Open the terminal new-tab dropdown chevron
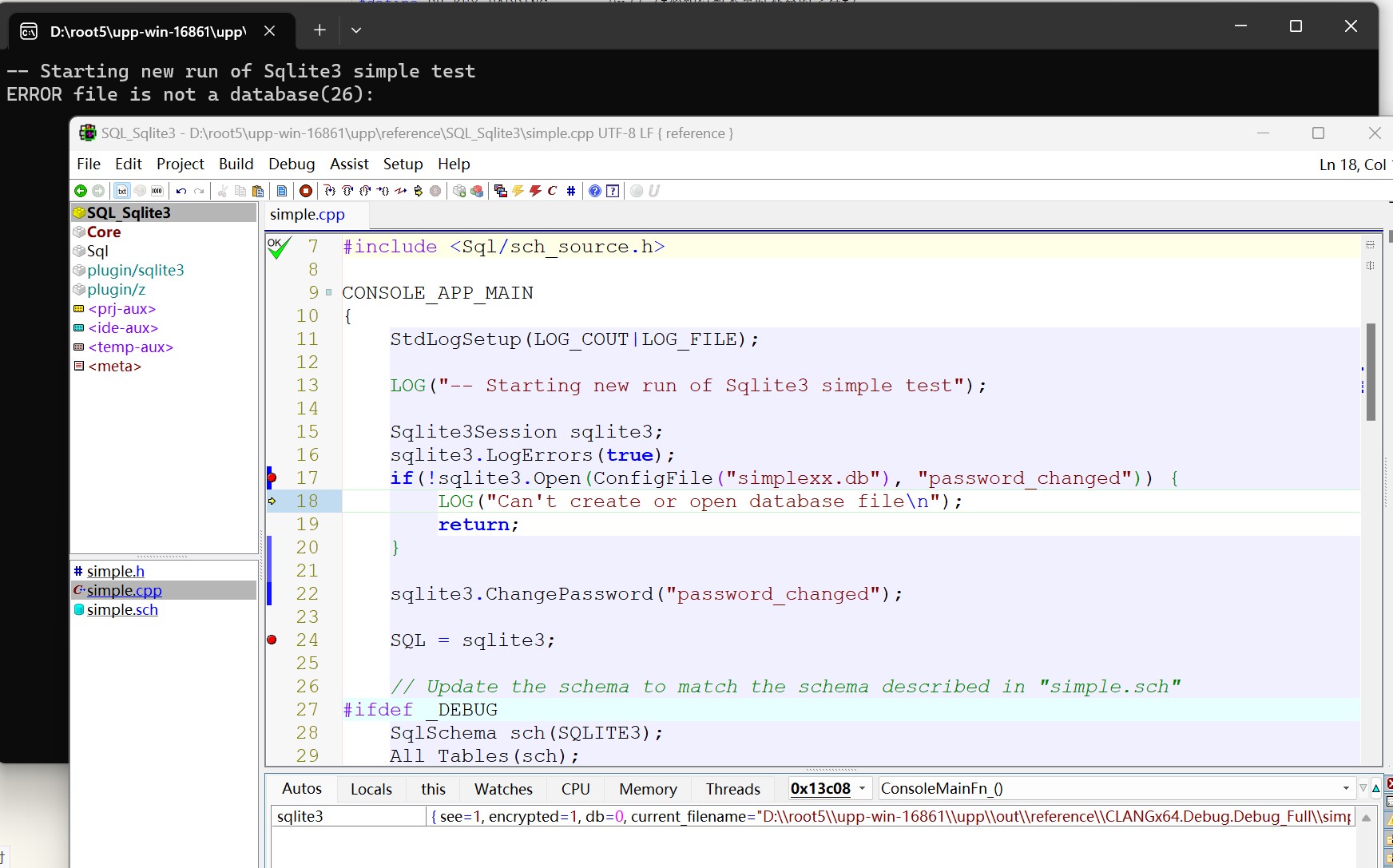1393x868 pixels. [x=356, y=30]
